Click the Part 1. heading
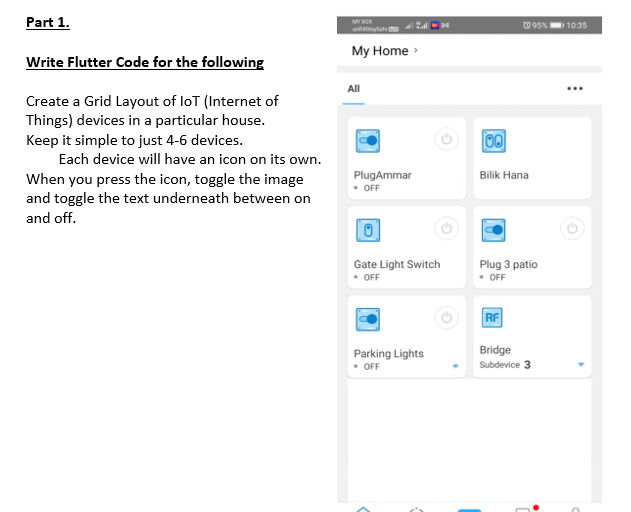 [47, 23]
